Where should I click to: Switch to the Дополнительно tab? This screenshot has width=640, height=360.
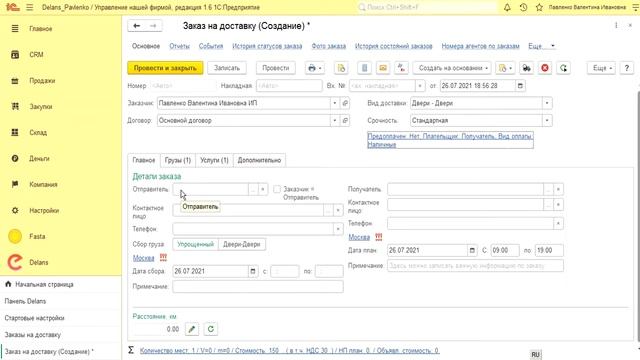(260, 160)
